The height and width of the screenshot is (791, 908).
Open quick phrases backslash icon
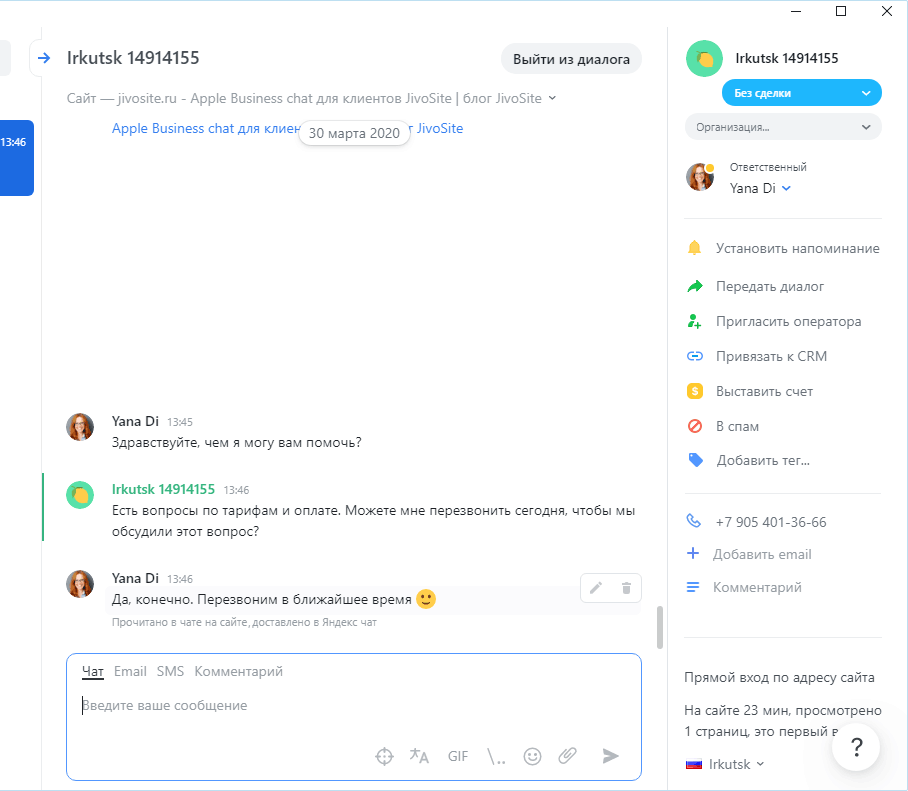496,756
